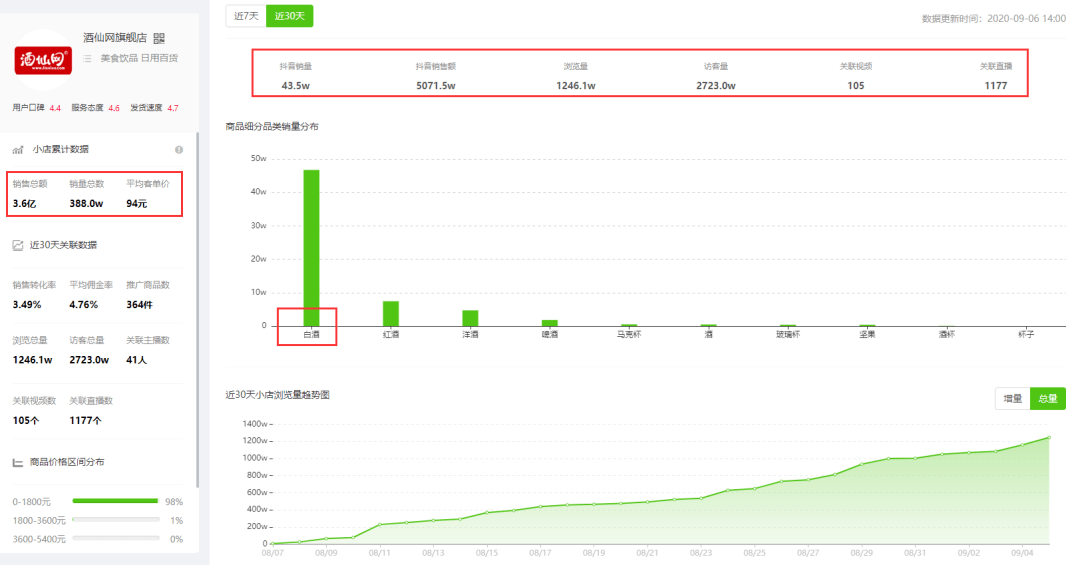Image resolution: width=1080 pixels, height=565 pixels.
Task: Click the 0-1800元 price range progress bar
Action: click(x=116, y=501)
